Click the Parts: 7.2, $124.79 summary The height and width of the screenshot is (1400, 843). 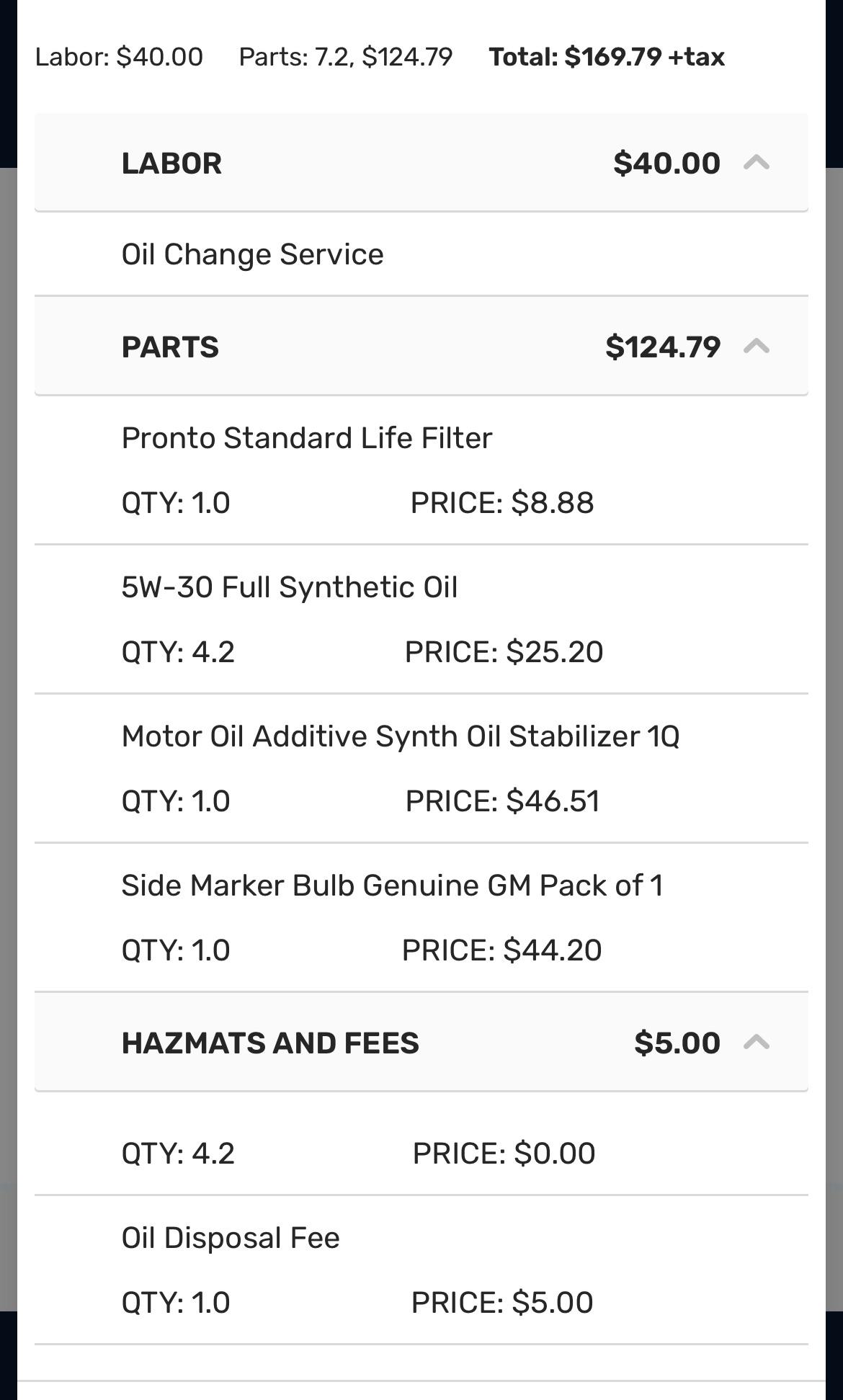pyautogui.click(x=345, y=57)
